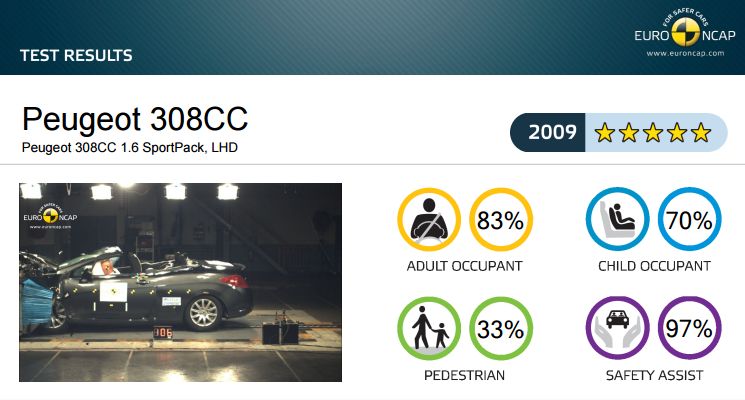
Task: Click the pedestrian adult and child icon
Action: pos(429,328)
